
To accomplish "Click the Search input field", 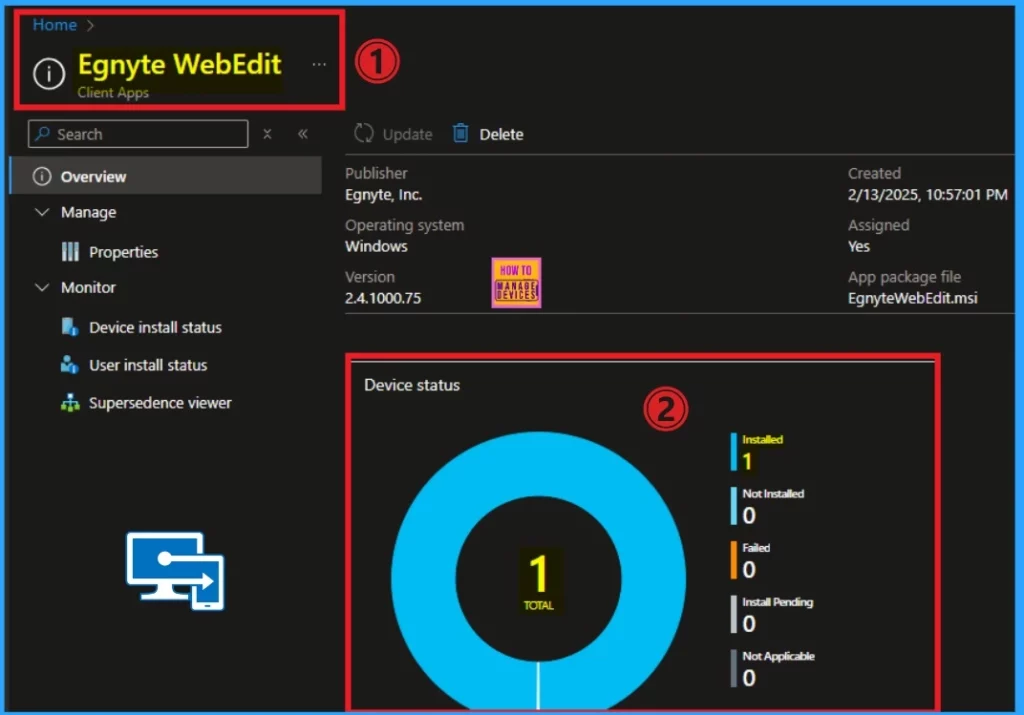I will tap(138, 134).
